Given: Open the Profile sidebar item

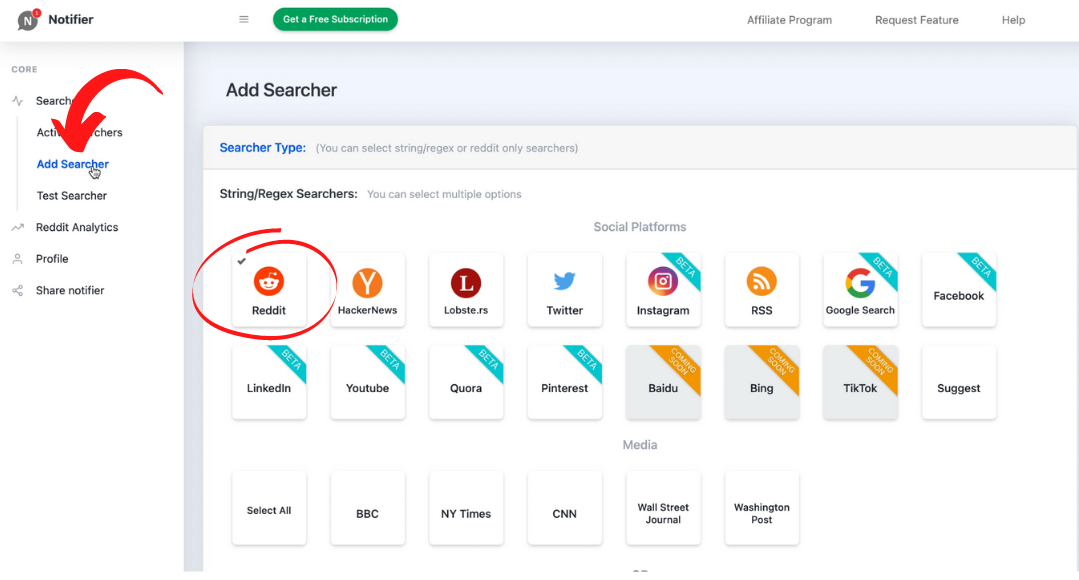Looking at the screenshot, I should (x=52, y=259).
